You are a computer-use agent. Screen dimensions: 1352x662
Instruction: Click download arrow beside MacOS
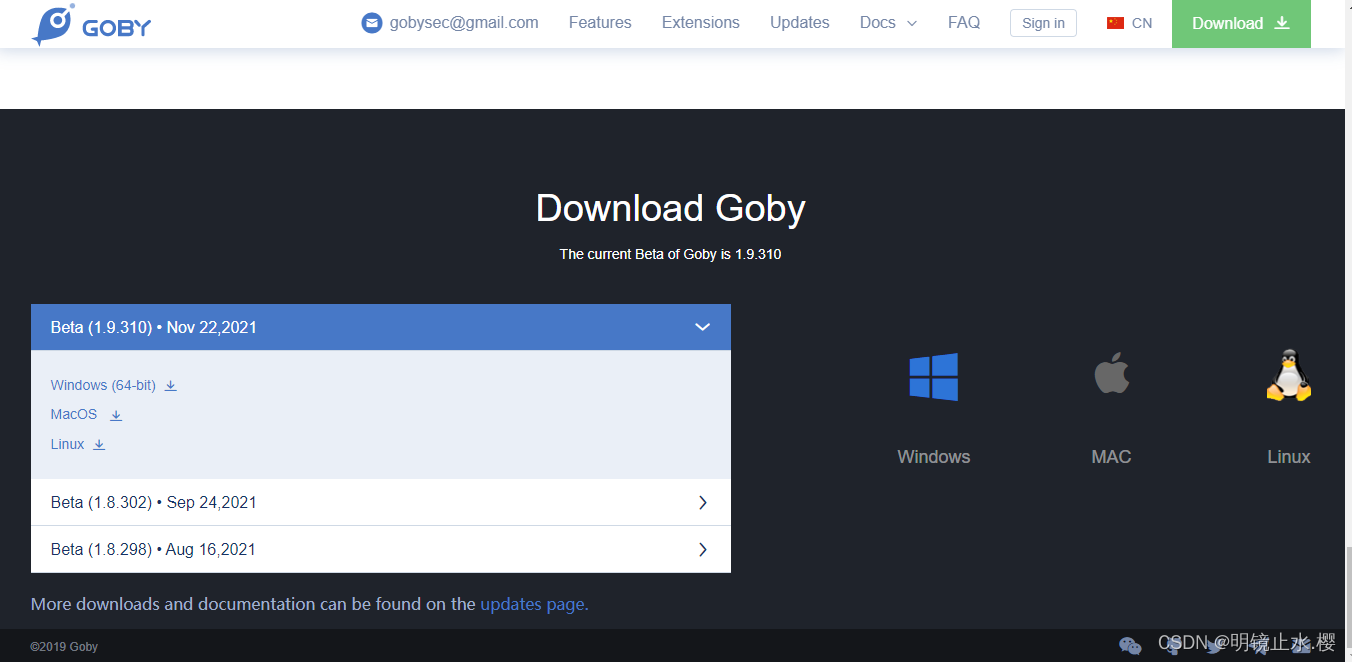pos(116,415)
